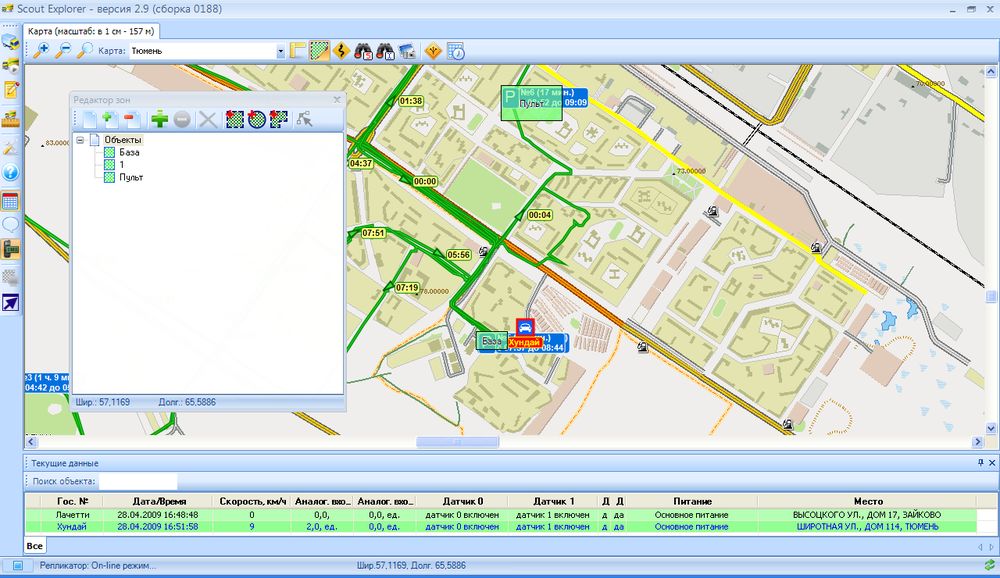Sort by the Датчик 0 column header
The width and height of the screenshot is (1000, 578).
(462, 501)
